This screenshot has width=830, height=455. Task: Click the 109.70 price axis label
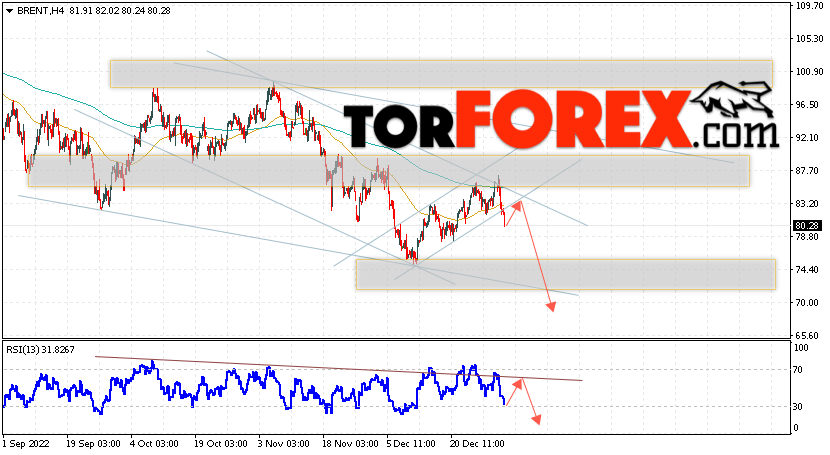tap(809, 6)
